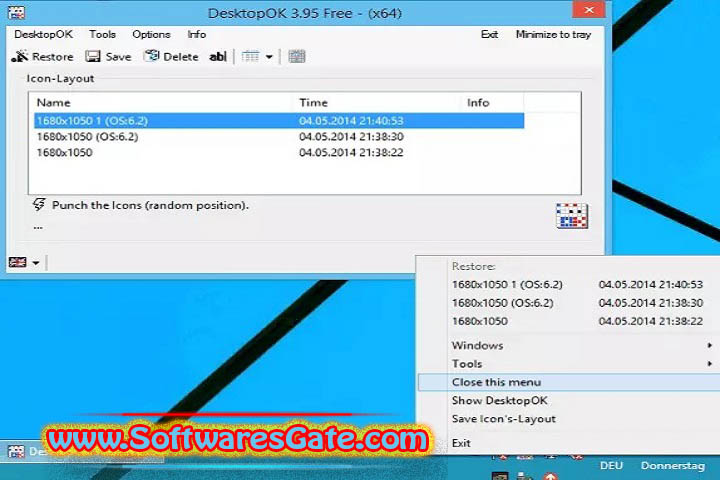The image size is (720, 480).
Task: Click the DesktopOK title bar app icon
Action: [17, 12]
